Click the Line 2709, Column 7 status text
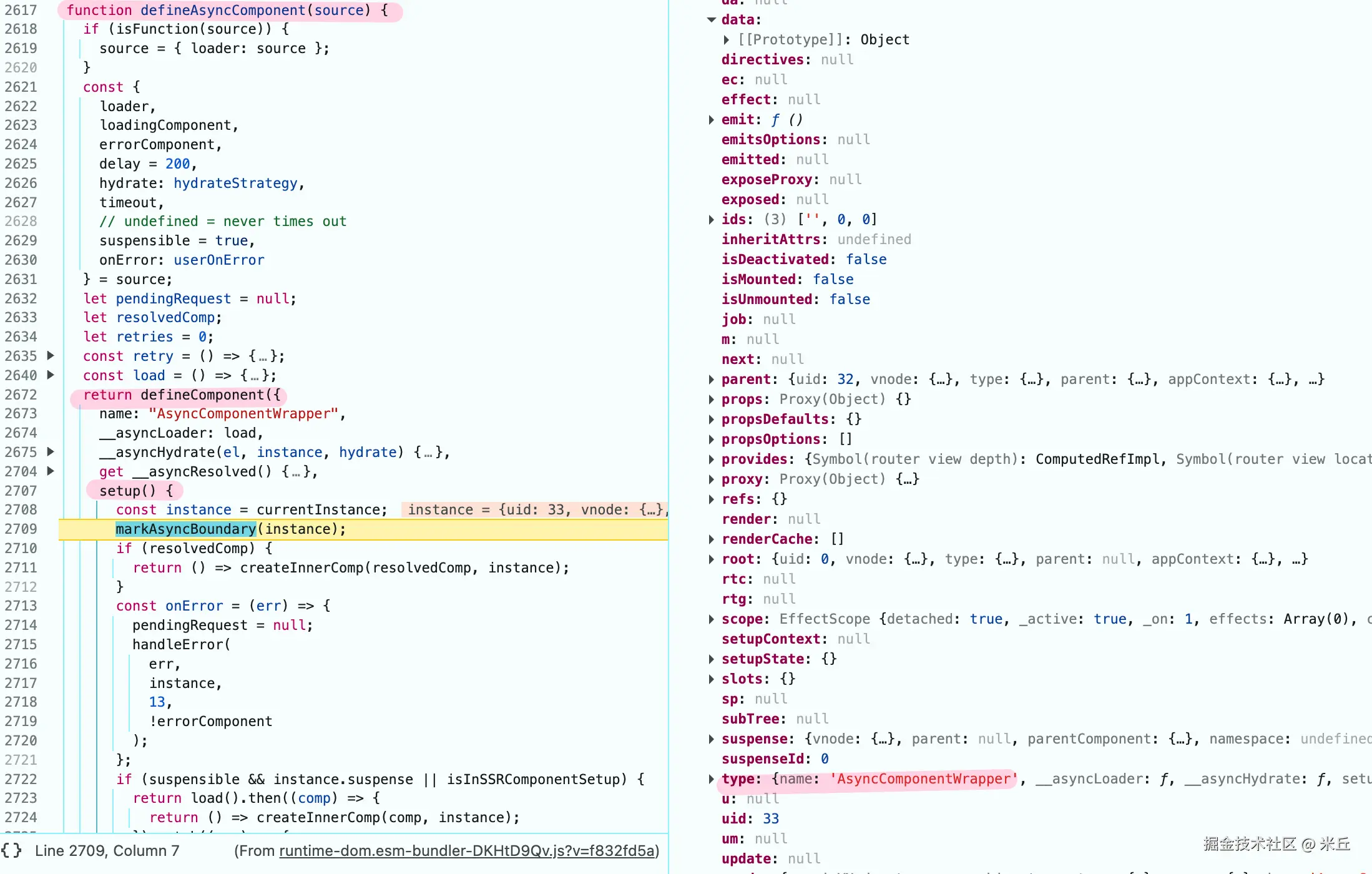Viewport: 1372px width, 874px height. [107, 850]
